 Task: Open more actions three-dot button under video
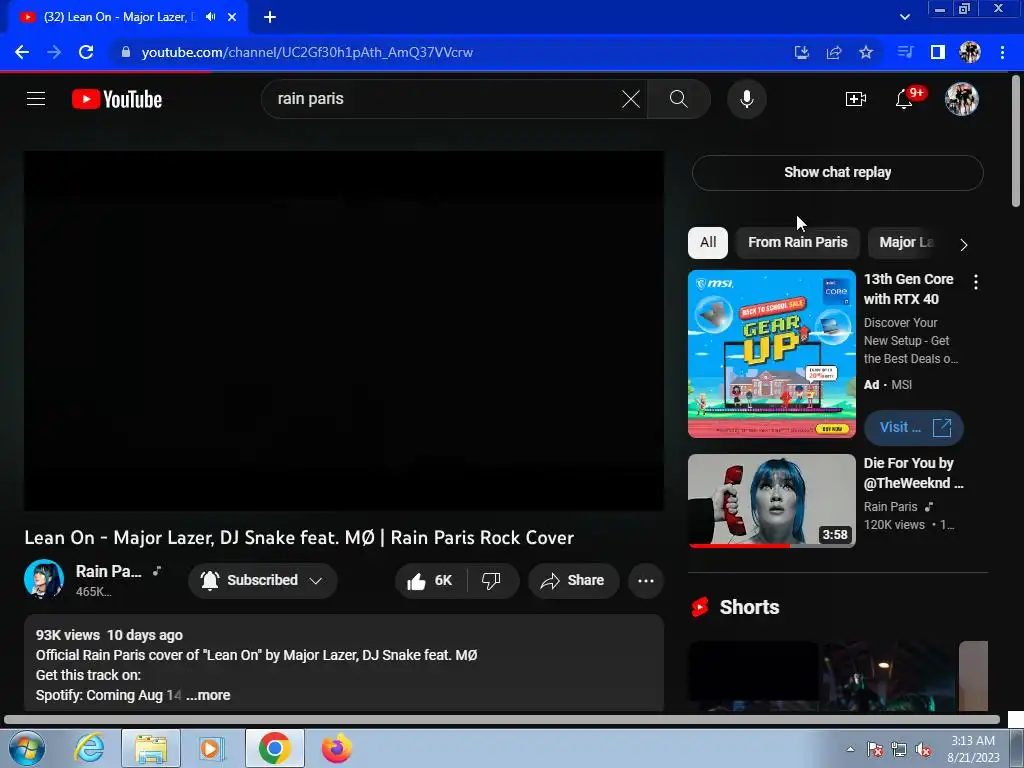pos(646,581)
